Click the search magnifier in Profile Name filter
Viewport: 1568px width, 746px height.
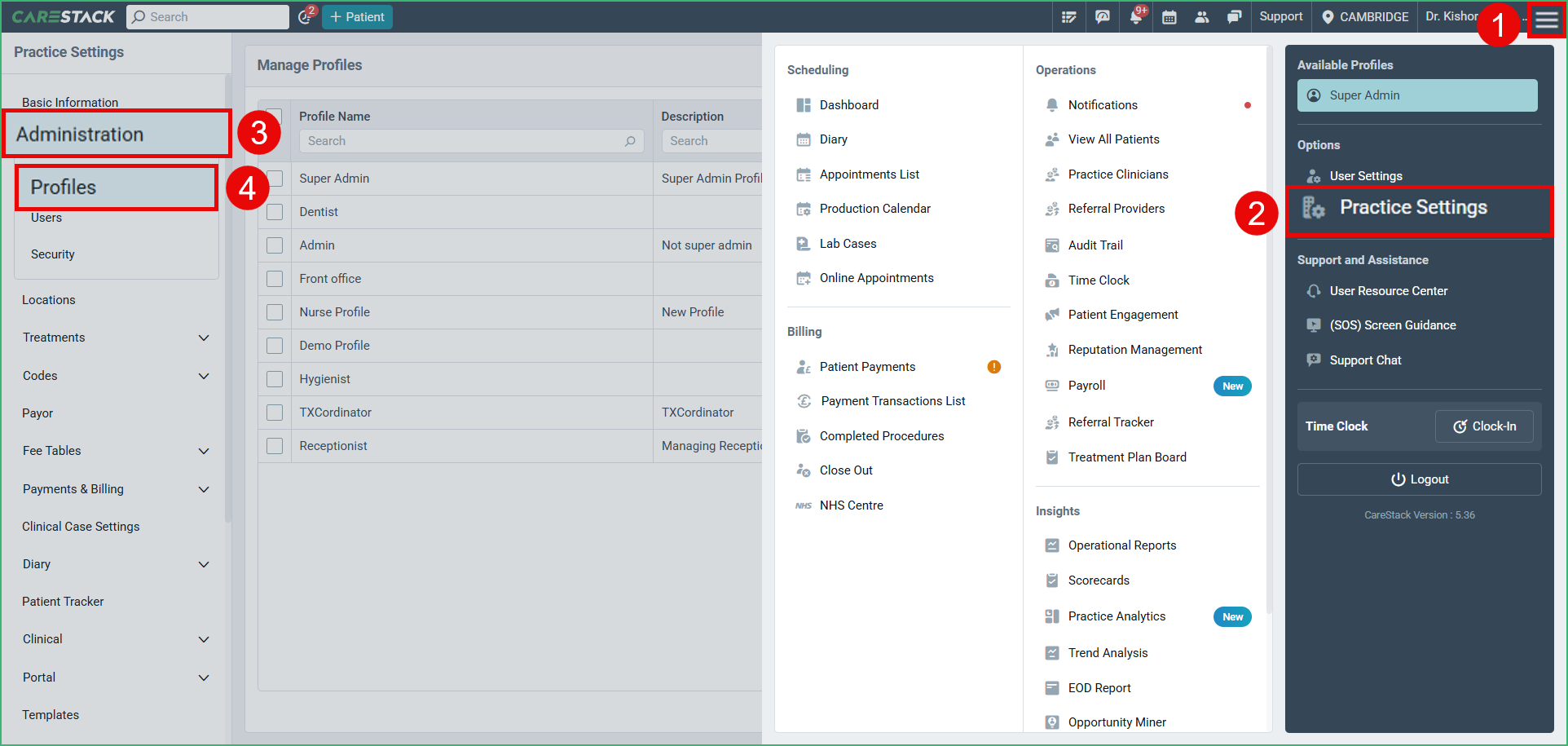point(630,141)
